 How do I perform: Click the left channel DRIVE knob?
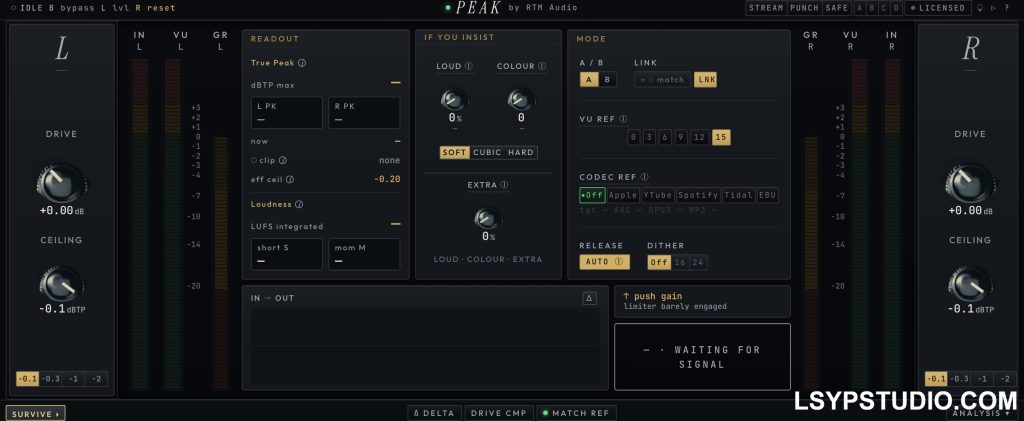tap(61, 183)
